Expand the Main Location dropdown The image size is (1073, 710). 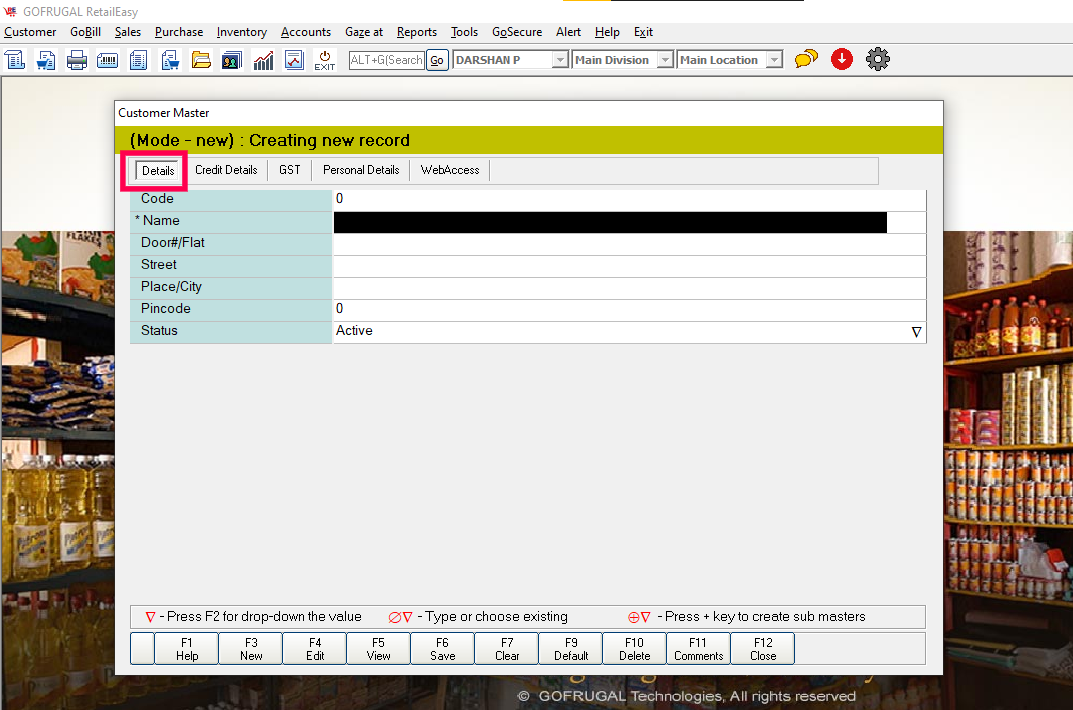[774, 60]
